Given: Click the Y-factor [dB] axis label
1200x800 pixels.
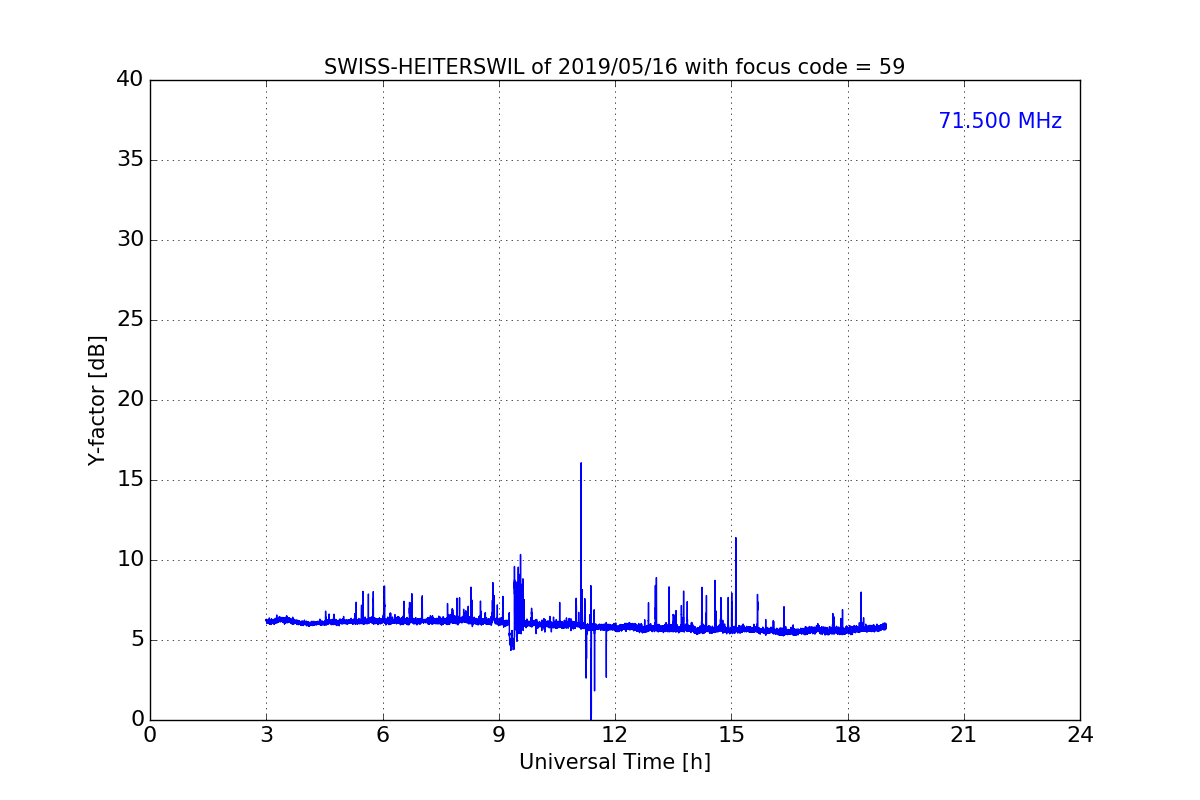Looking at the screenshot, I should point(97,400).
